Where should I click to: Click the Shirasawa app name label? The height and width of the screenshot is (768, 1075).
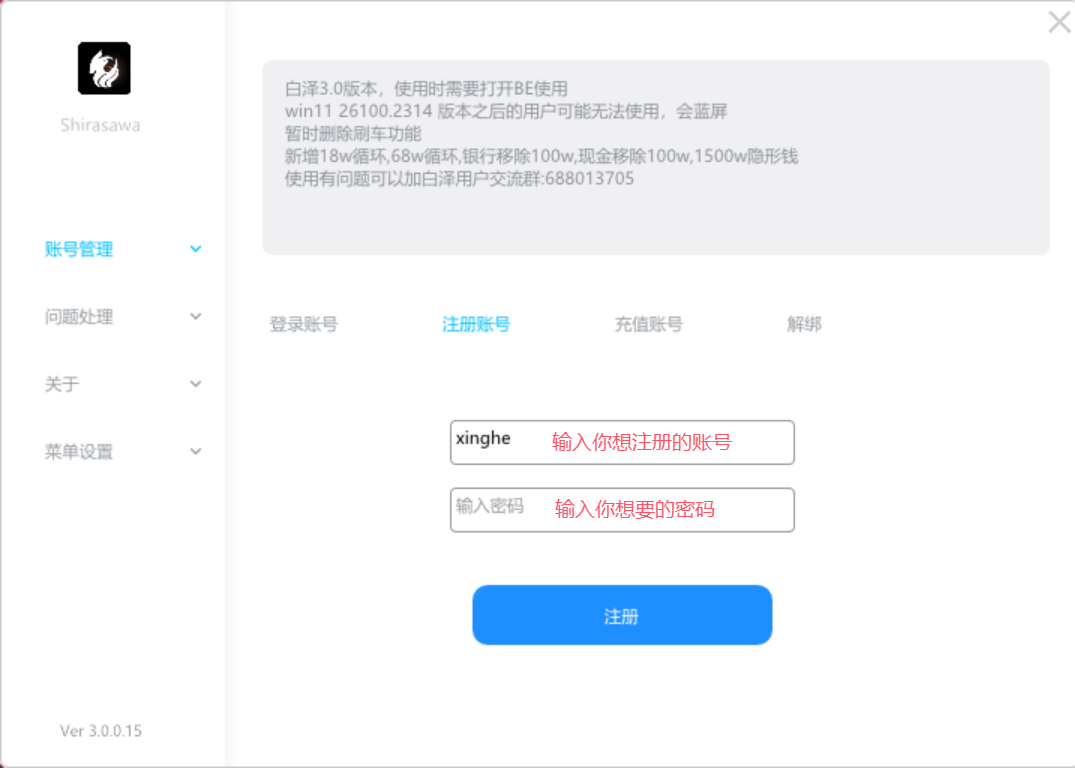coord(100,125)
